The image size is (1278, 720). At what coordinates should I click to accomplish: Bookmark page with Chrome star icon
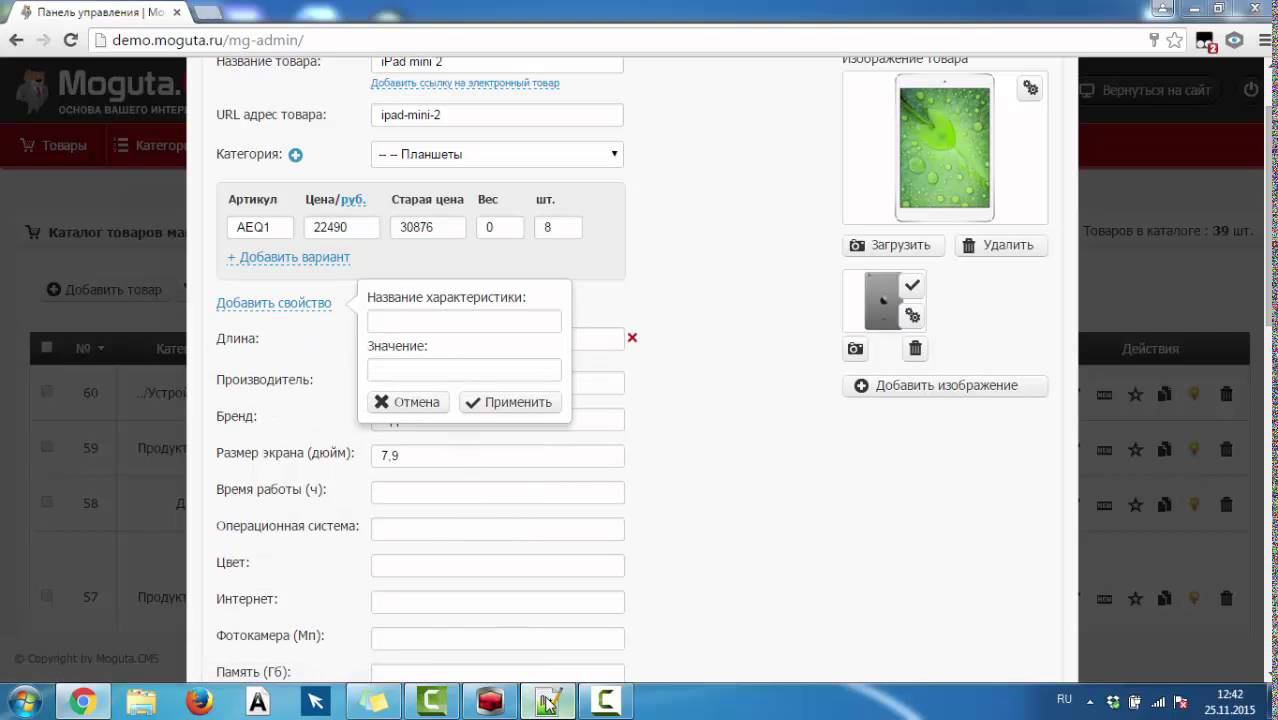tap(1175, 40)
